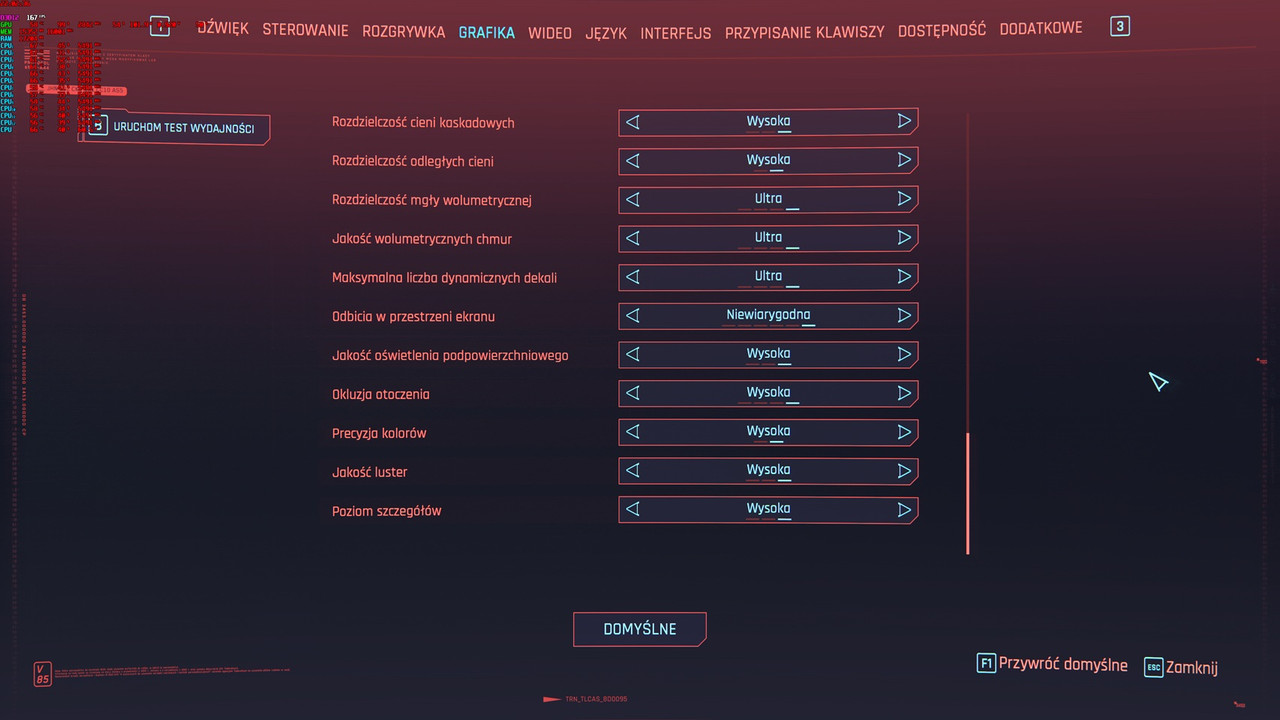Click right arrow for Maksymalna liczba dynamicznych dekali
Viewport: 1280px width, 720px height.
[x=904, y=276]
